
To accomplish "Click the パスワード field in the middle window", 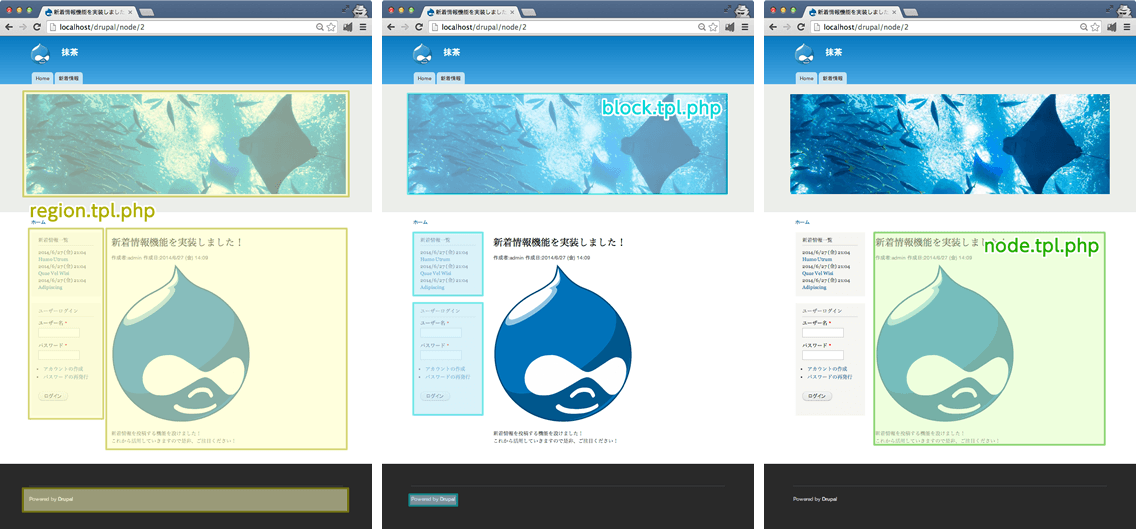I will coord(440,355).
